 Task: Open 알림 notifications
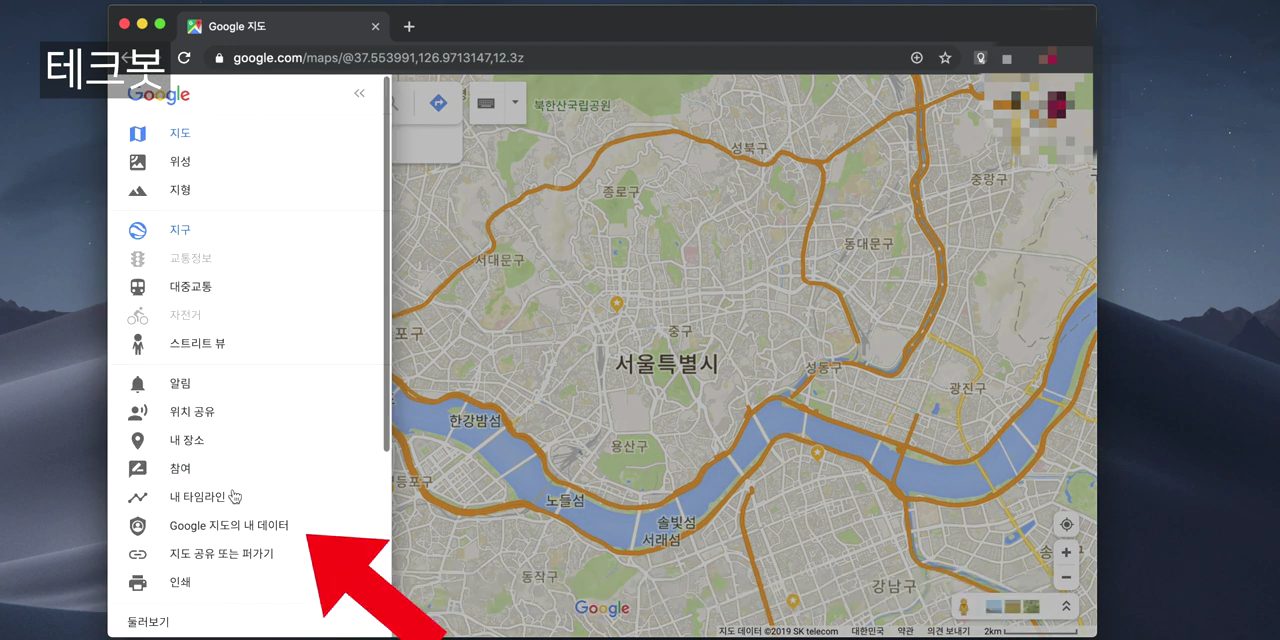[x=180, y=384]
